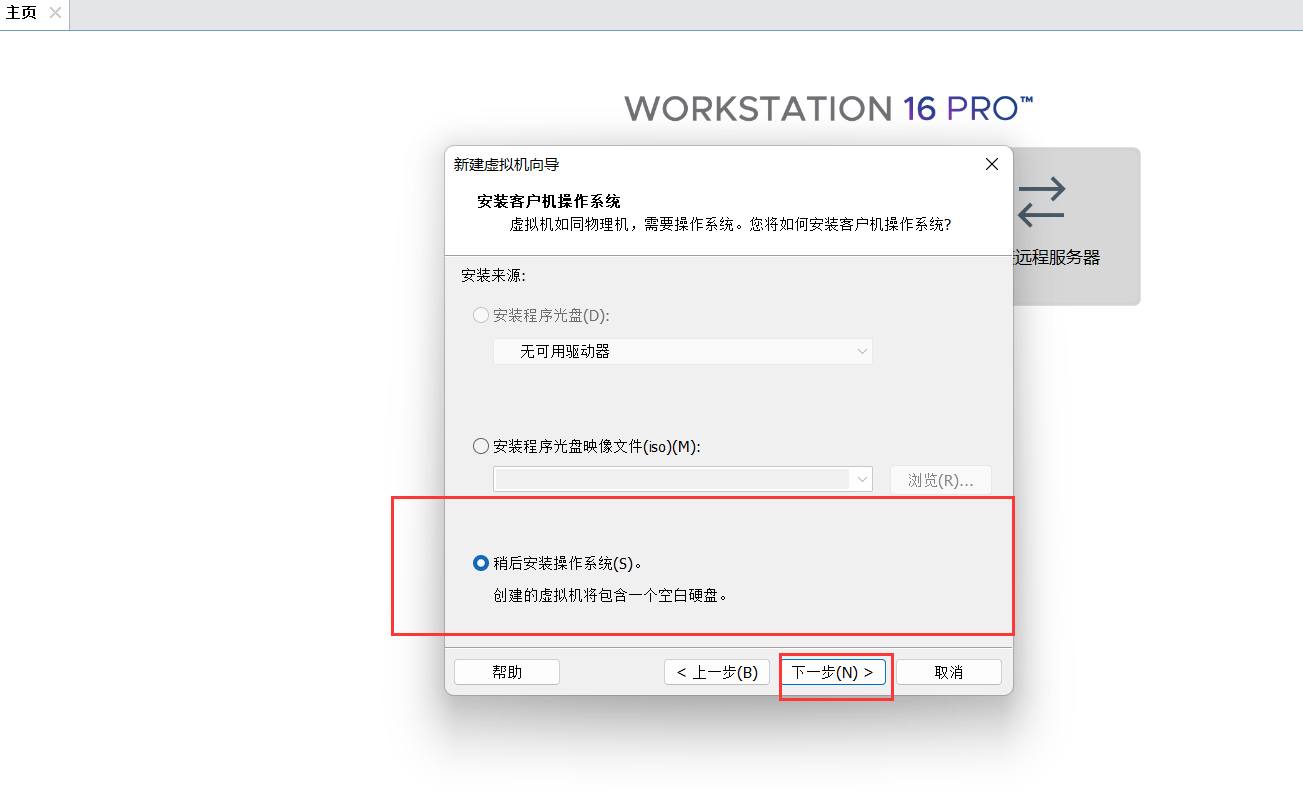This screenshot has height=793, width=1303.
Task: Switch to the 主页 tab
Action: (21, 13)
